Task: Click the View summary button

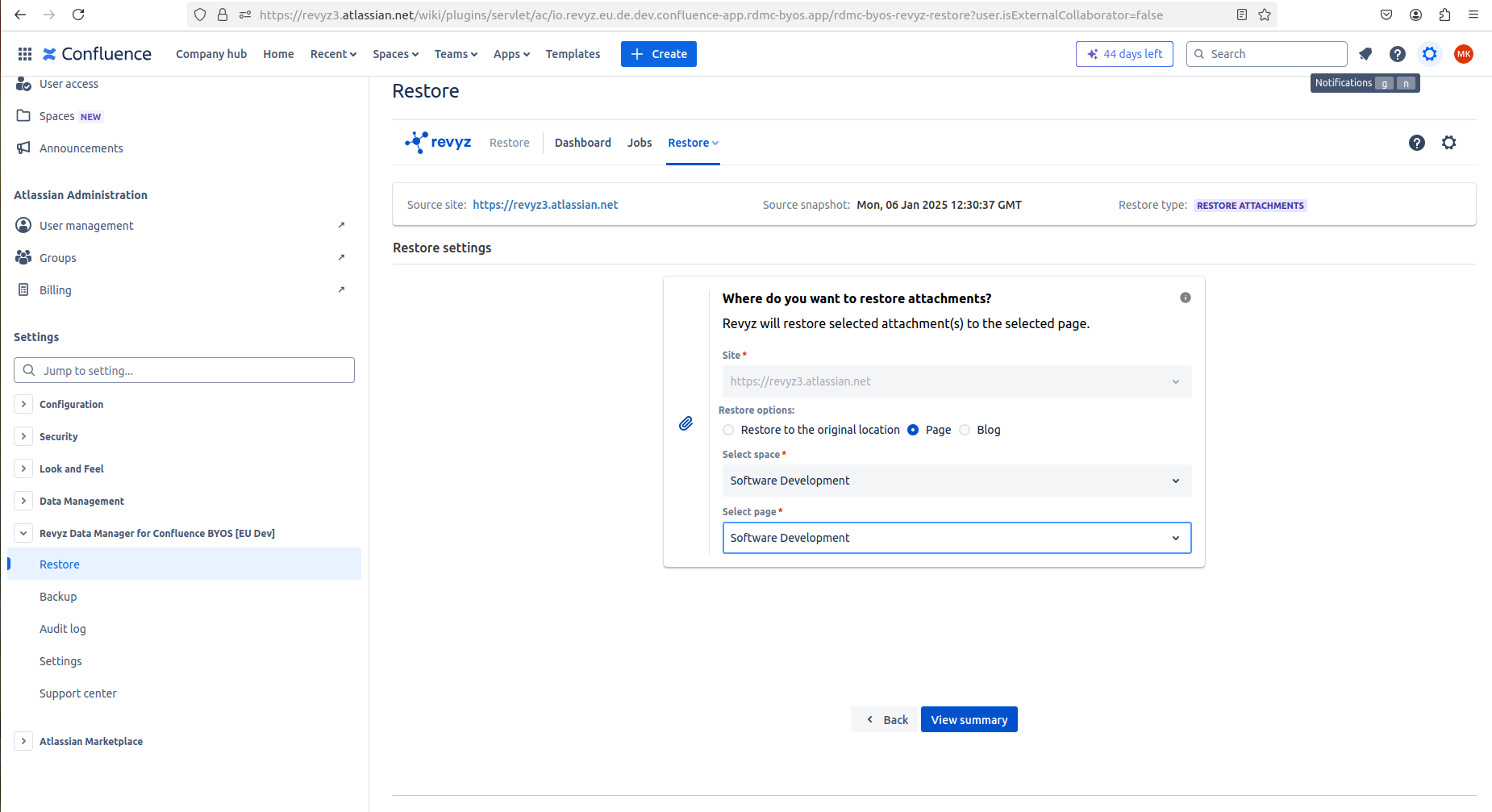Action: pyautogui.click(x=969, y=719)
